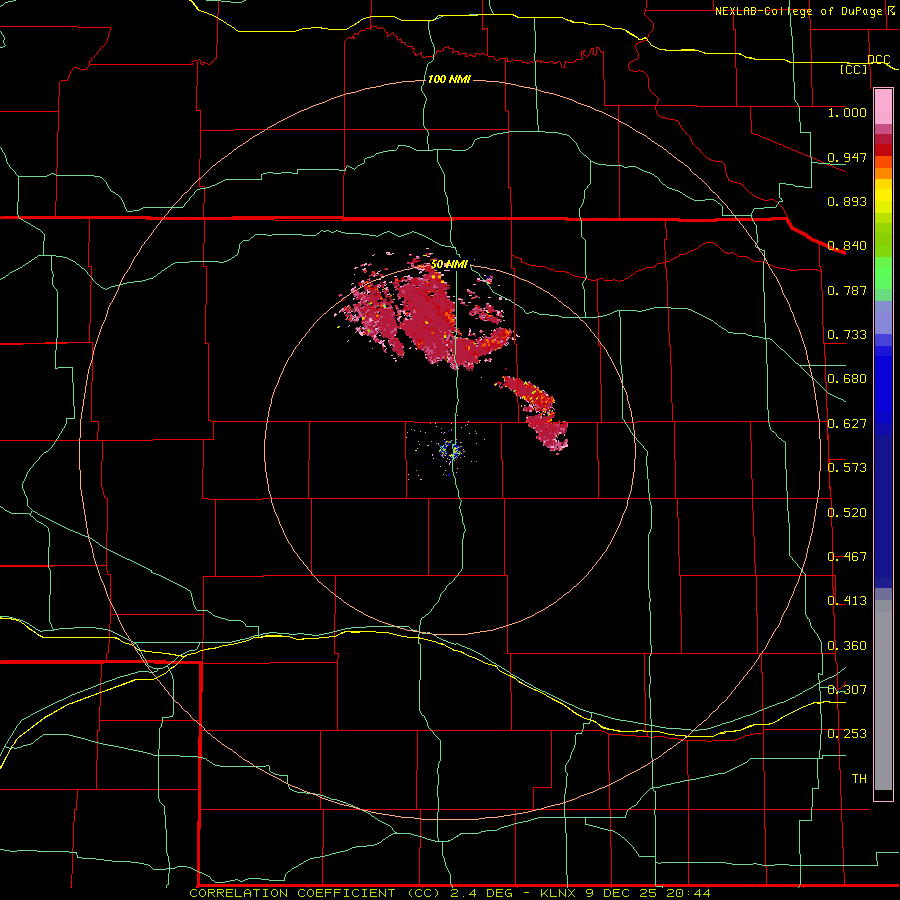Click the TH label on the legend
900x900 pixels.
pyautogui.click(x=859, y=779)
